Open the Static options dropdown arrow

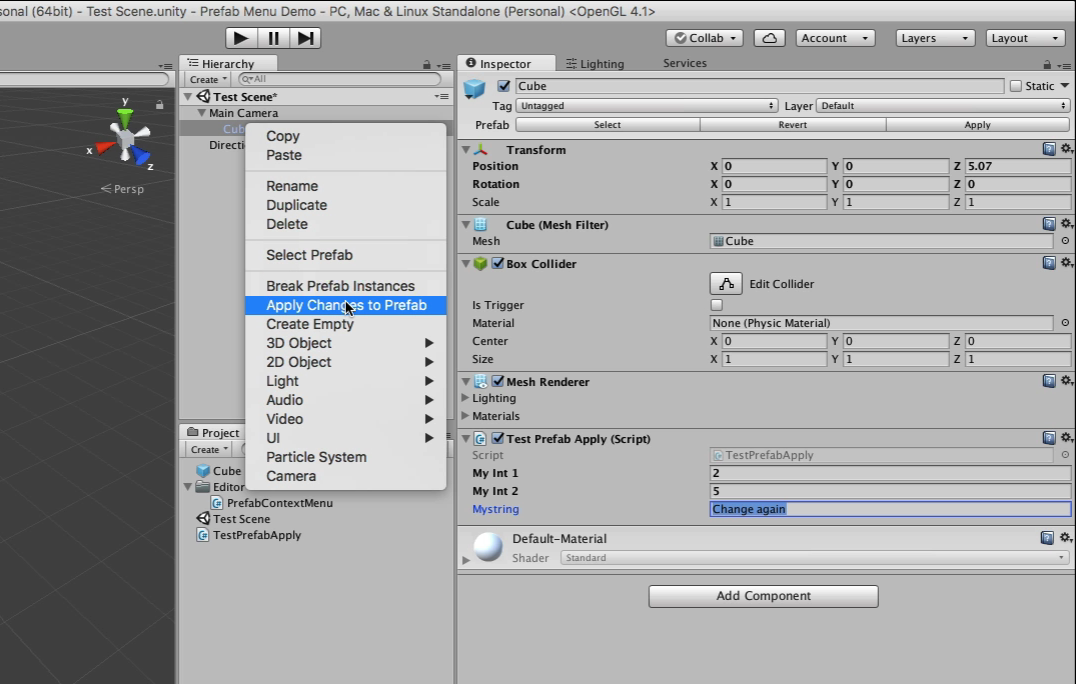(x=1064, y=86)
